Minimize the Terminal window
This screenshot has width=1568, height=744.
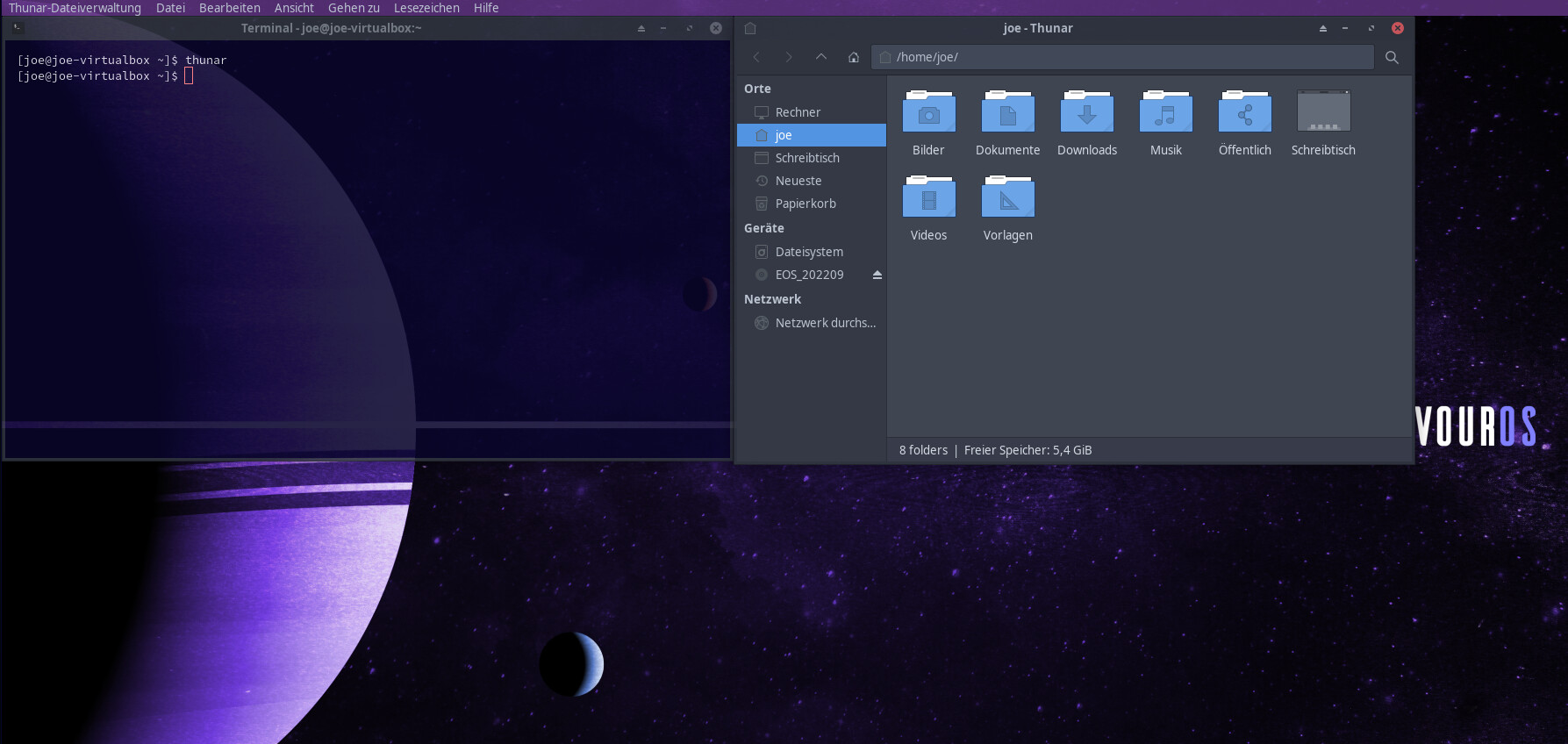coord(663,28)
